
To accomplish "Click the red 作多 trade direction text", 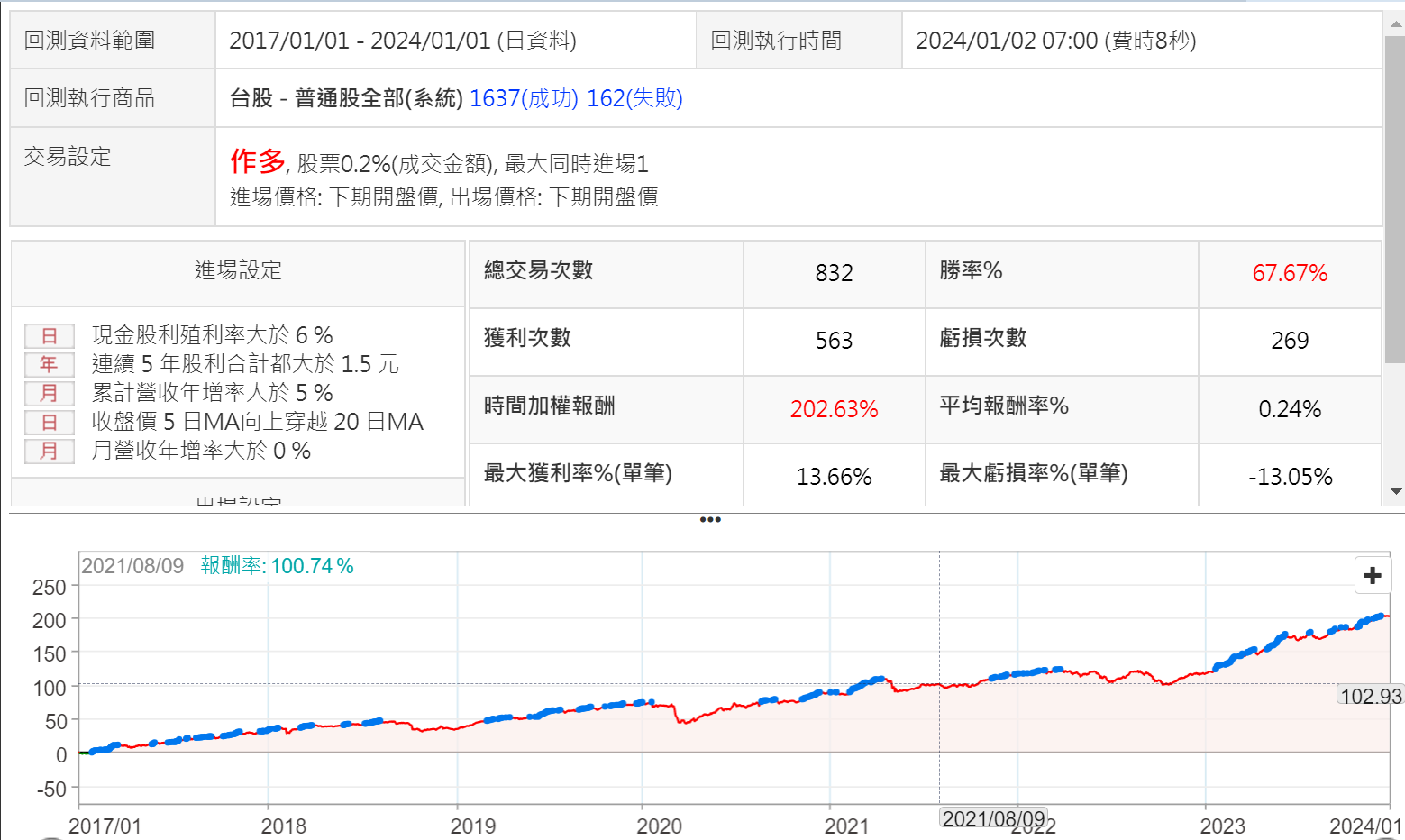I will [x=257, y=161].
